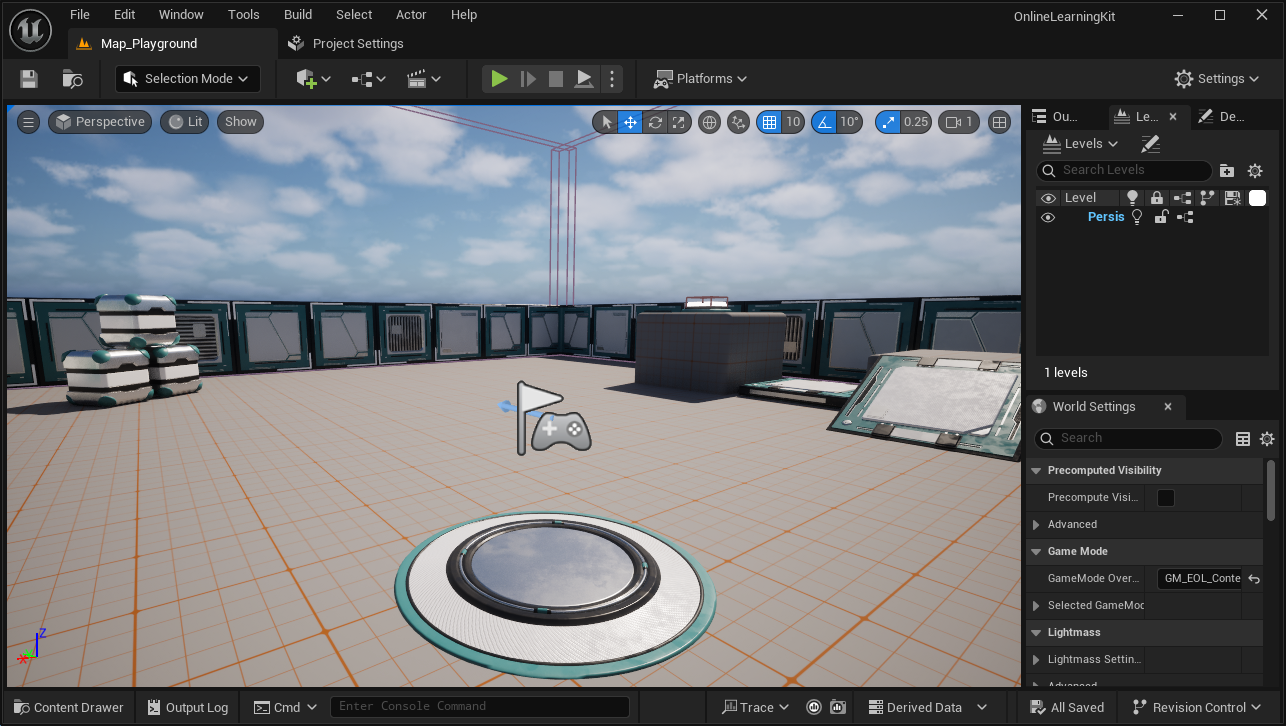Open the Output Log

tap(188, 707)
